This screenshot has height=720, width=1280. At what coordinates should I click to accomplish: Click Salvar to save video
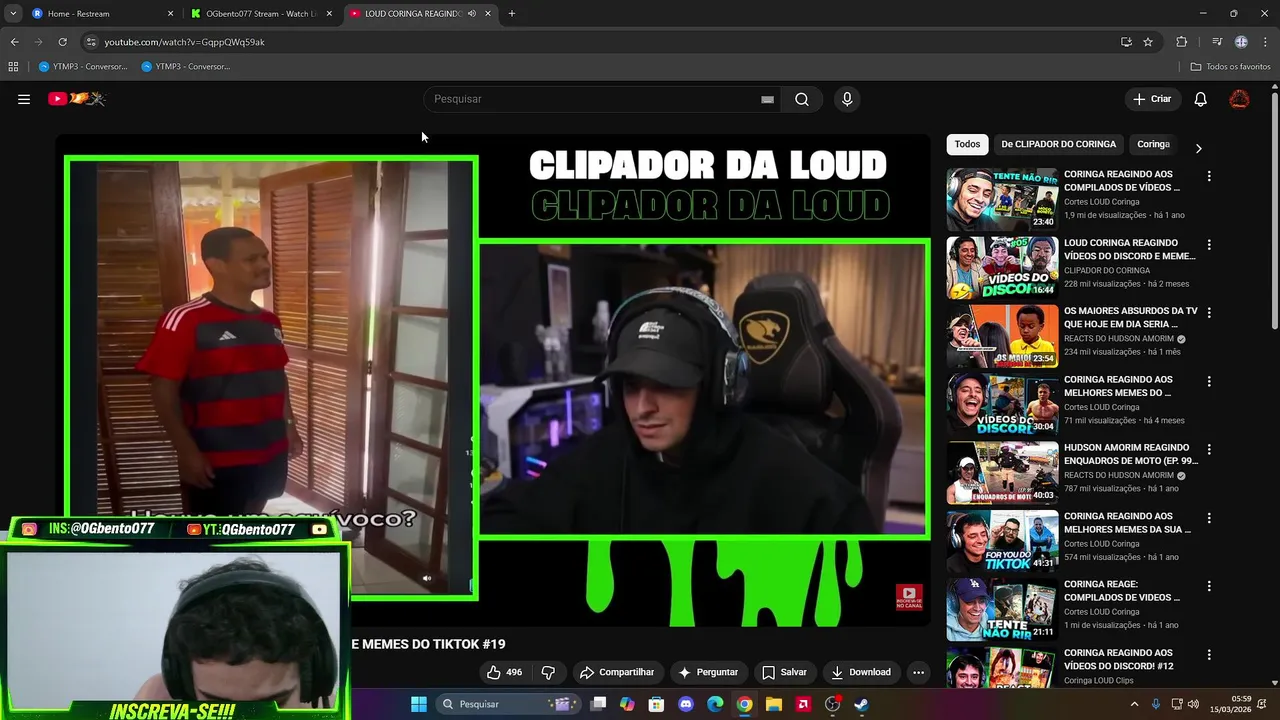tap(784, 672)
